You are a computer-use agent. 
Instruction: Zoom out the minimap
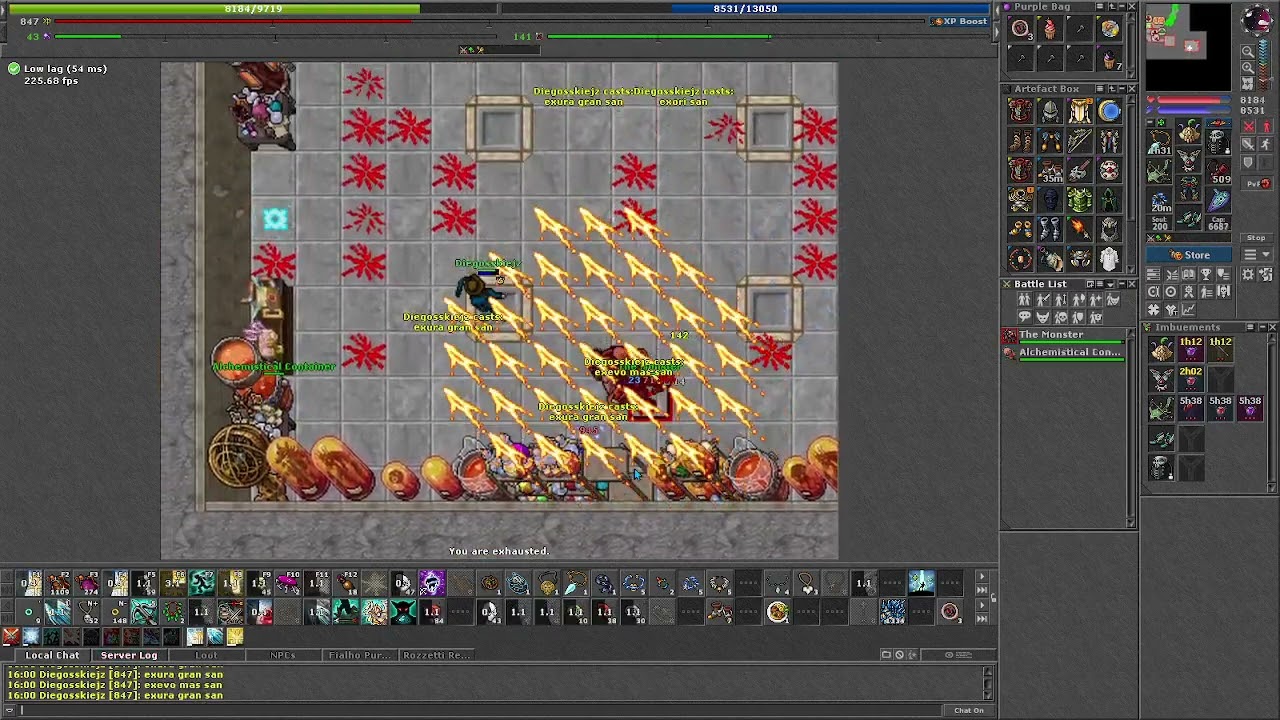pyautogui.click(x=1248, y=51)
